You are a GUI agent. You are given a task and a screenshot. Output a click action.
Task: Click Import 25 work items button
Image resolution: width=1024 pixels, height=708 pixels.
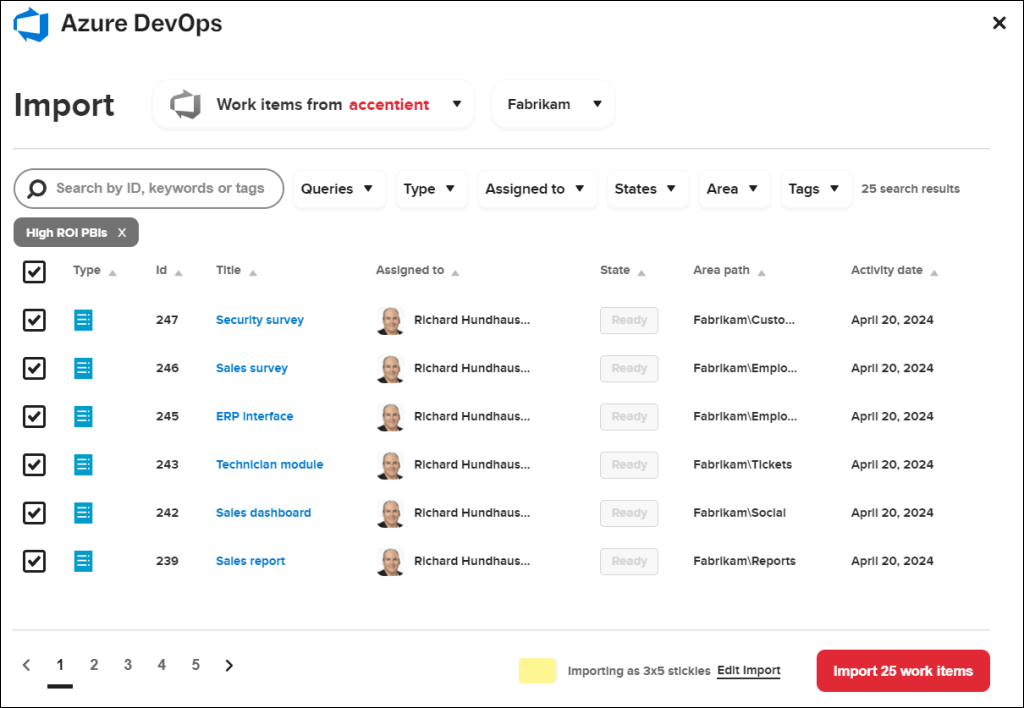coord(903,671)
